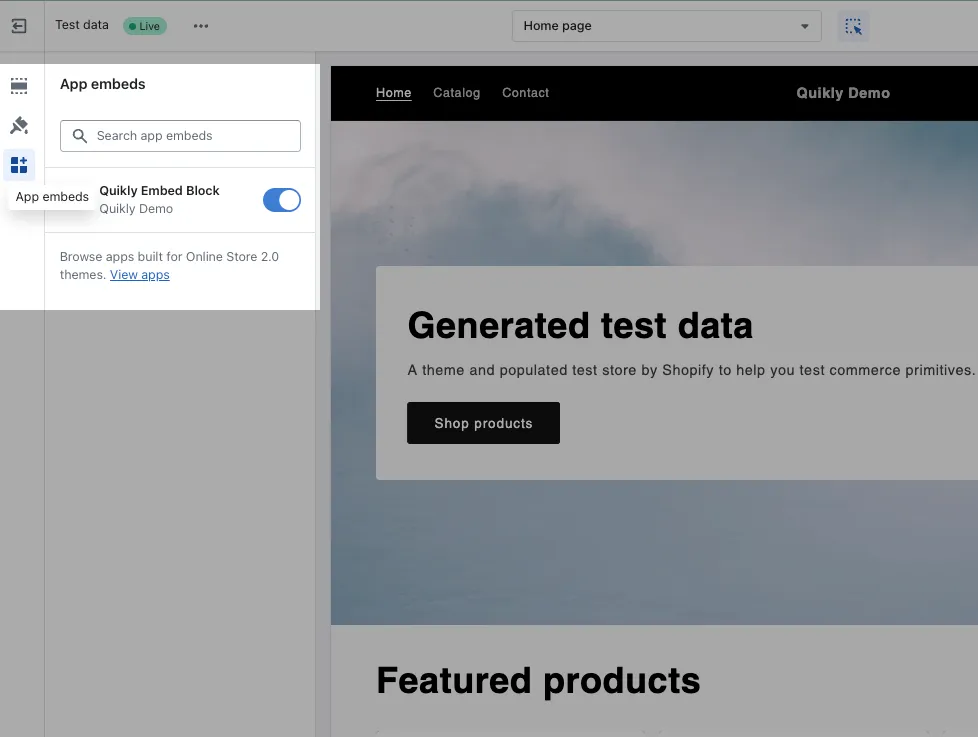This screenshot has width=978, height=737.
Task: Open the Home page template dropdown
Action: (x=667, y=25)
